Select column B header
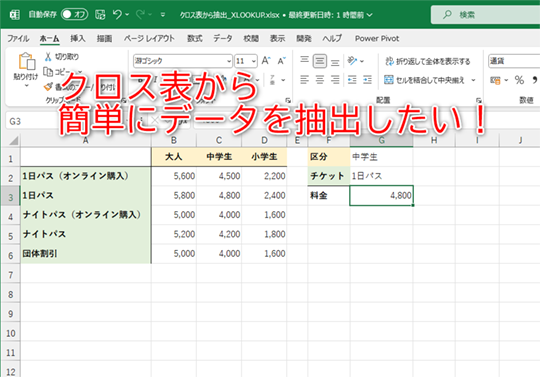Viewport: 540px width, 377px height. point(174,140)
